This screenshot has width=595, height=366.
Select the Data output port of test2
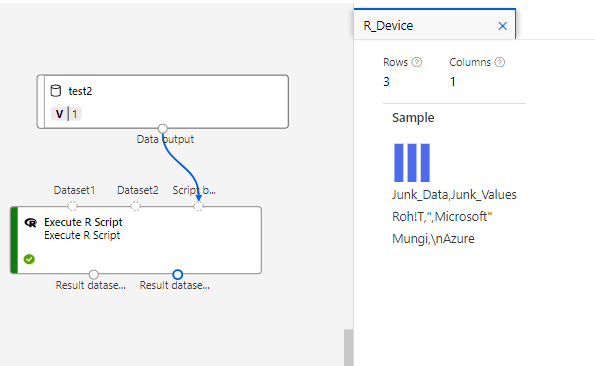coord(163,129)
